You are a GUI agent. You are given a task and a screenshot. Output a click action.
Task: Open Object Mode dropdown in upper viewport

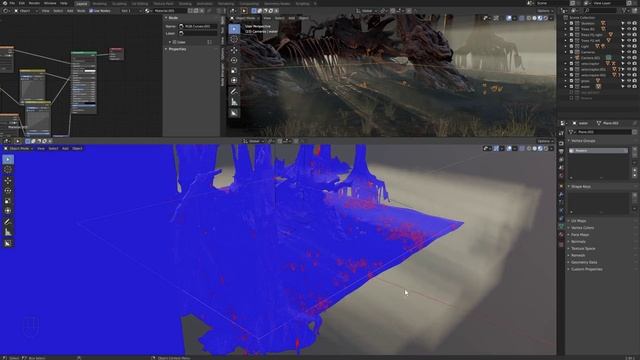pyautogui.click(x=245, y=18)
